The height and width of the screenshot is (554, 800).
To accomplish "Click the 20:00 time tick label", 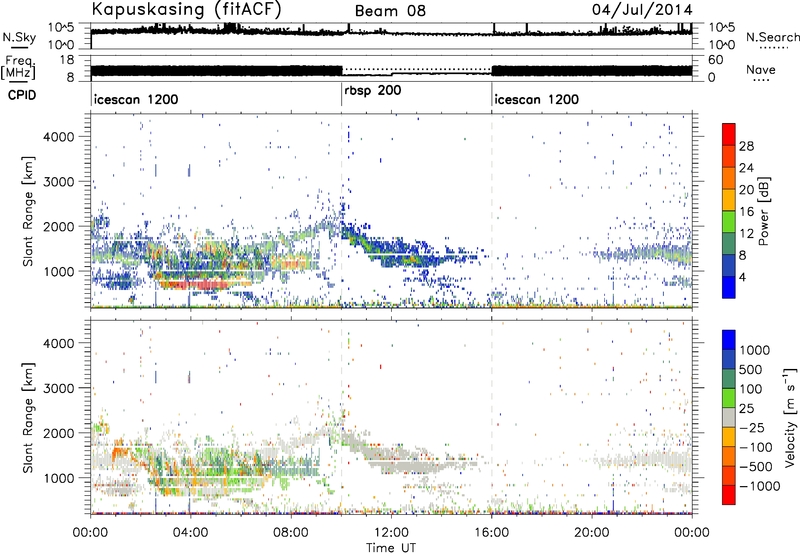I will click(591, 533).
